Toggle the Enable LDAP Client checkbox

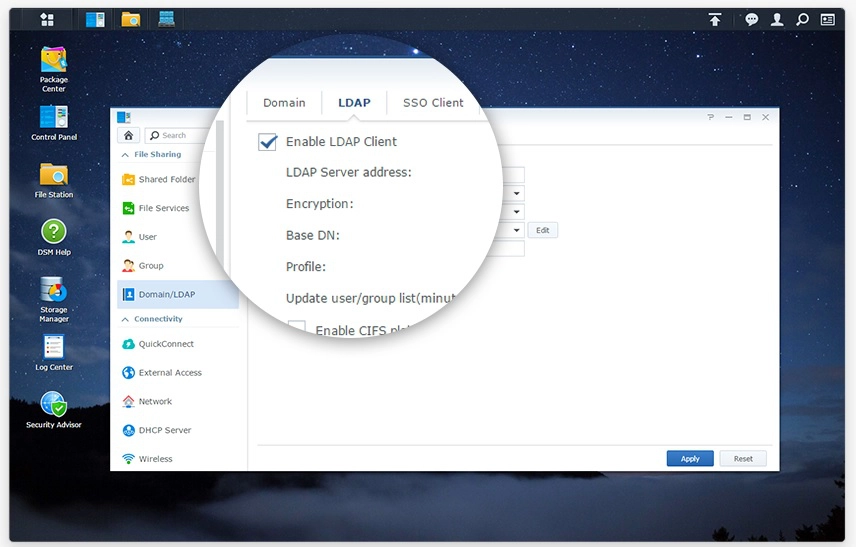(x=268, y=142)
